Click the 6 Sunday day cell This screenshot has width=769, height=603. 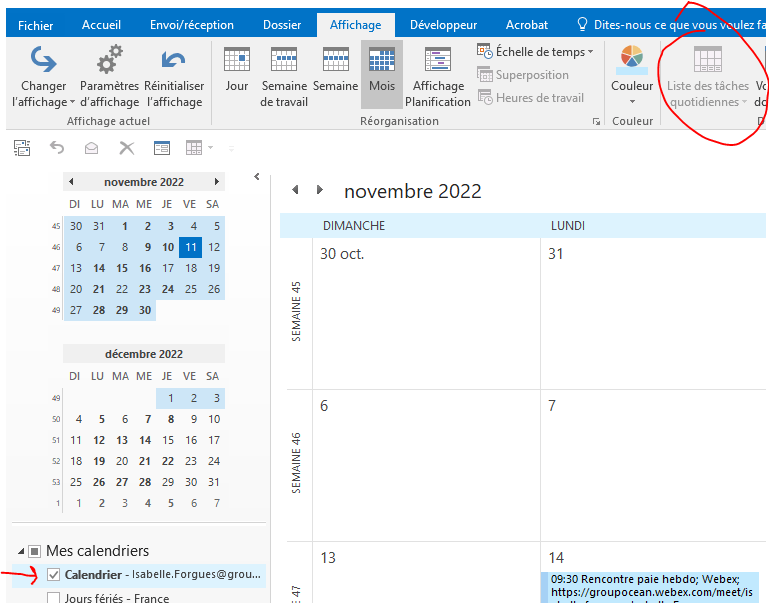tap(426, 466)
